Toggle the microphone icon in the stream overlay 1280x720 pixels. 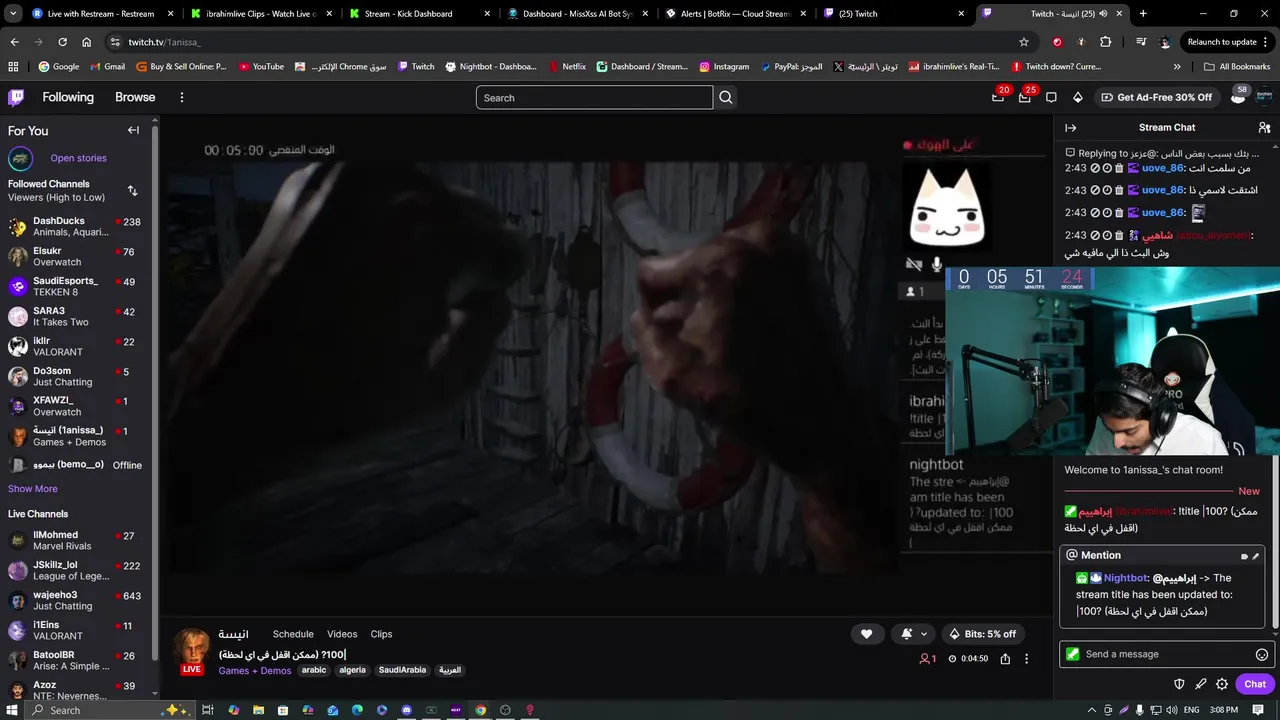pyautogui.click(x=937, y=265)
